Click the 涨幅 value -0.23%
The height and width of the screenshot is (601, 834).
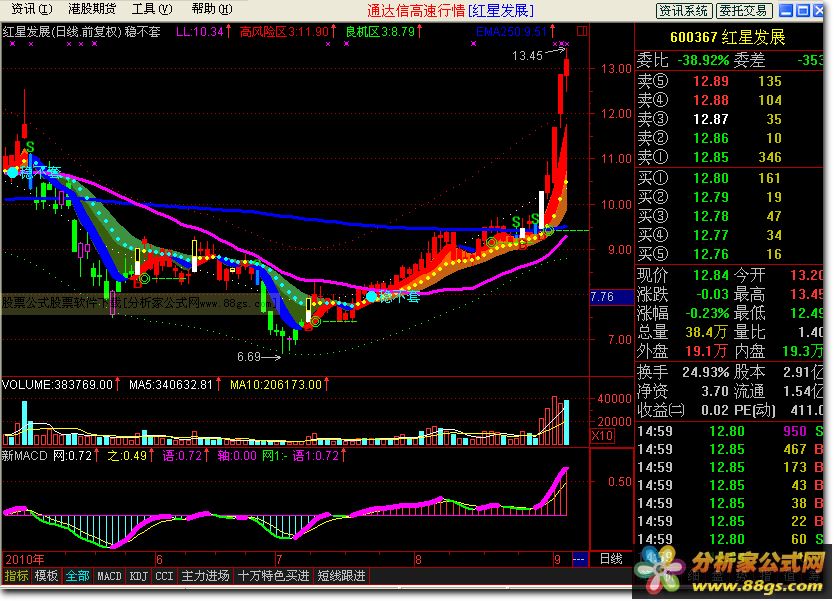point(707,314)
